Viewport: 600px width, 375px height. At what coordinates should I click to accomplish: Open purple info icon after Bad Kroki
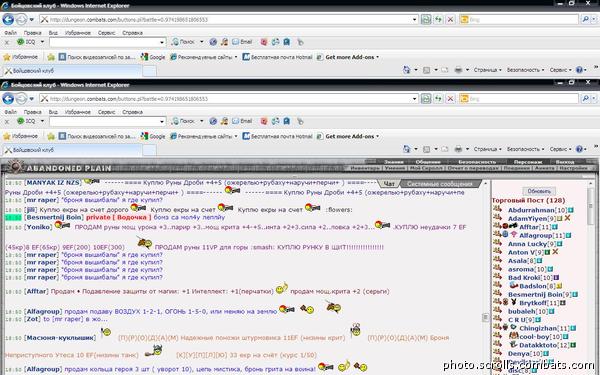coord(556,278)
